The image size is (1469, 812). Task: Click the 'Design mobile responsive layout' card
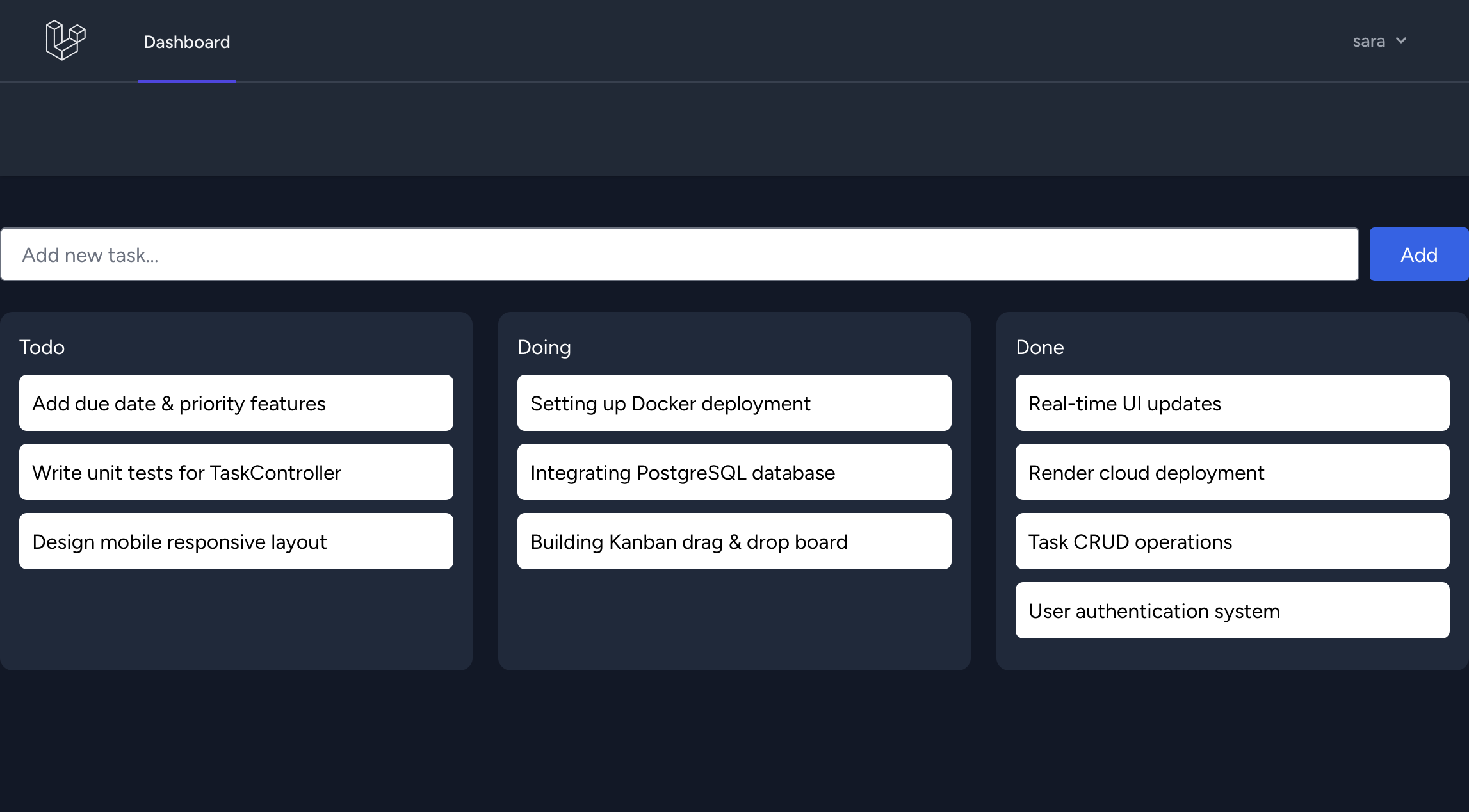pyautogui.click(x=236, y=541)
